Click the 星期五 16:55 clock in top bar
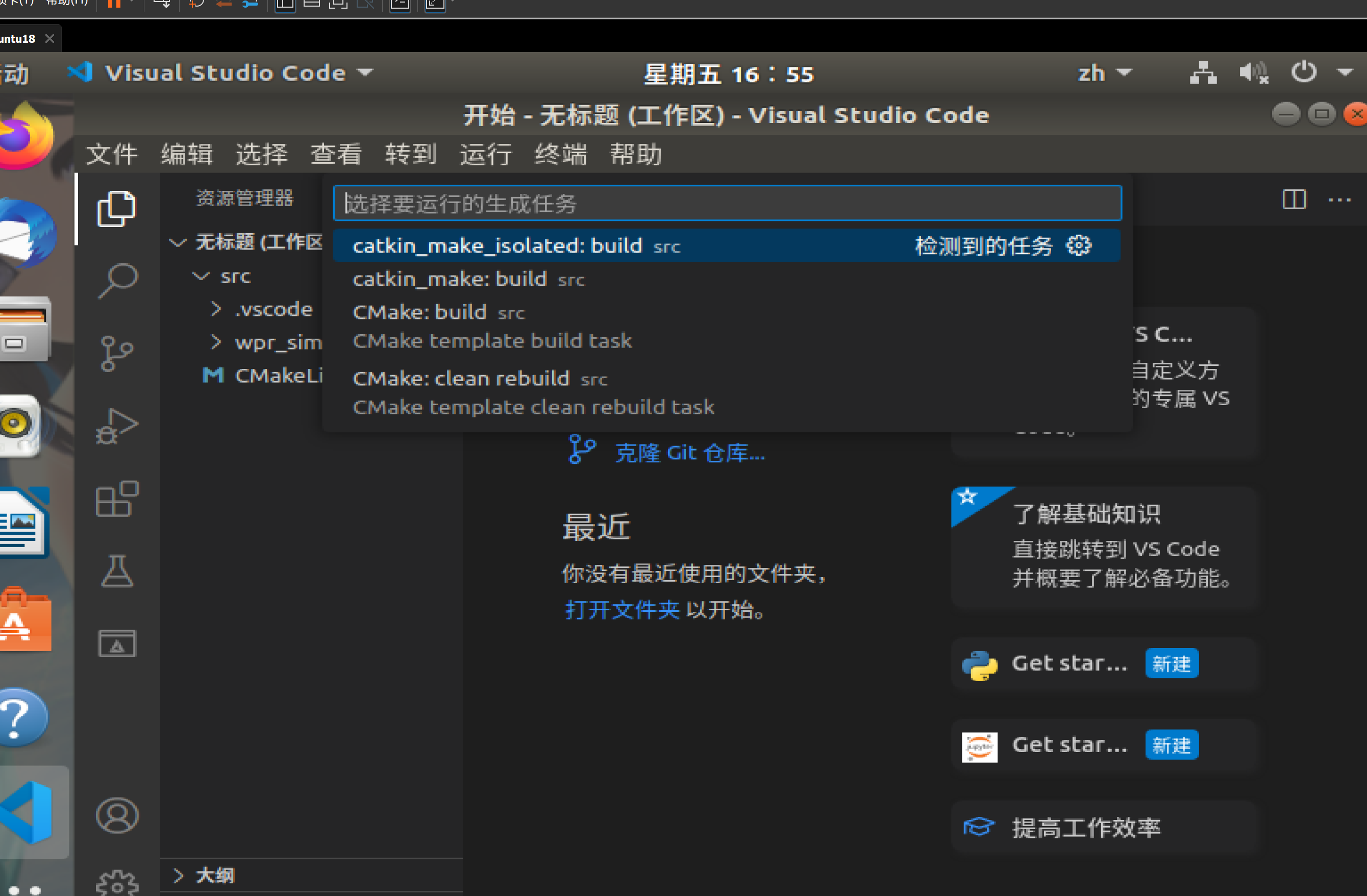1367x896 pixels. click(728, 74)
